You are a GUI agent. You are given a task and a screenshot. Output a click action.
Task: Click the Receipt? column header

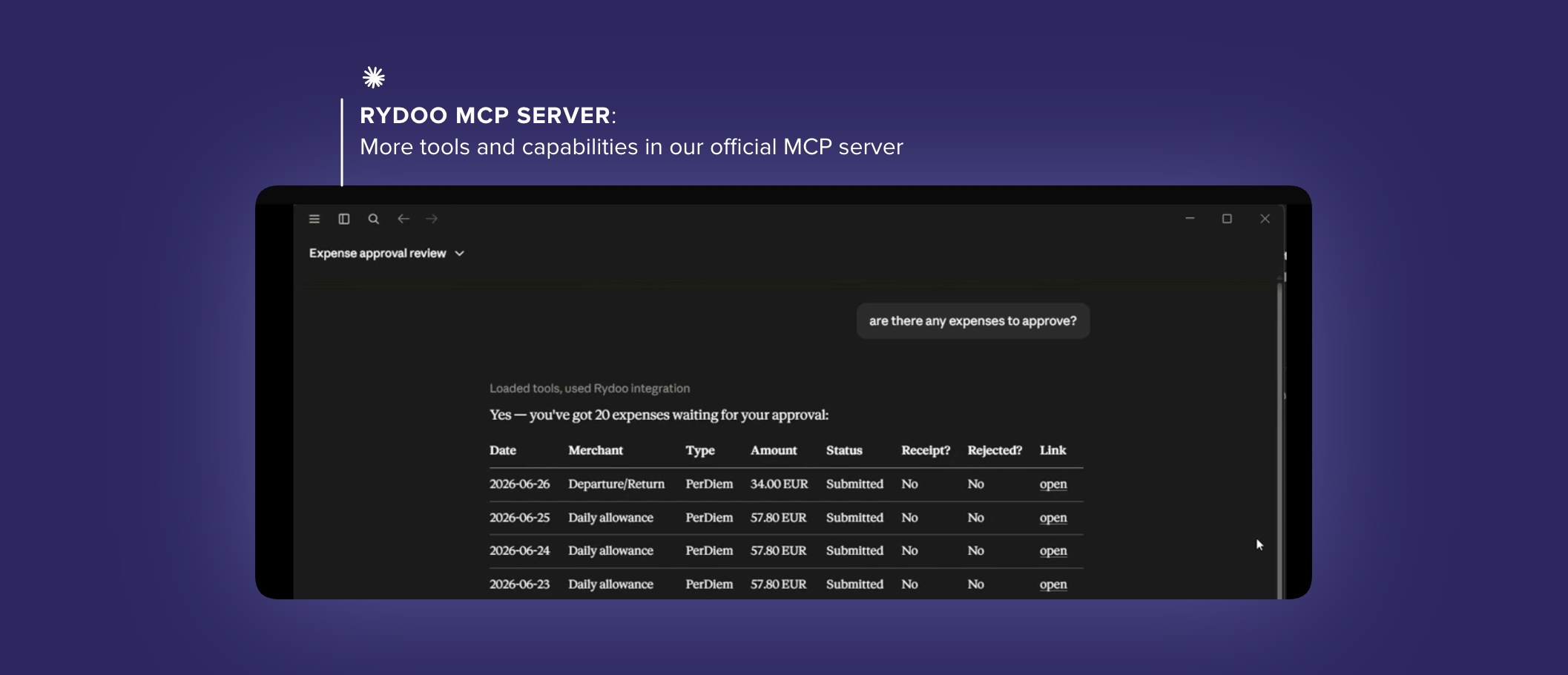(926, 450)
